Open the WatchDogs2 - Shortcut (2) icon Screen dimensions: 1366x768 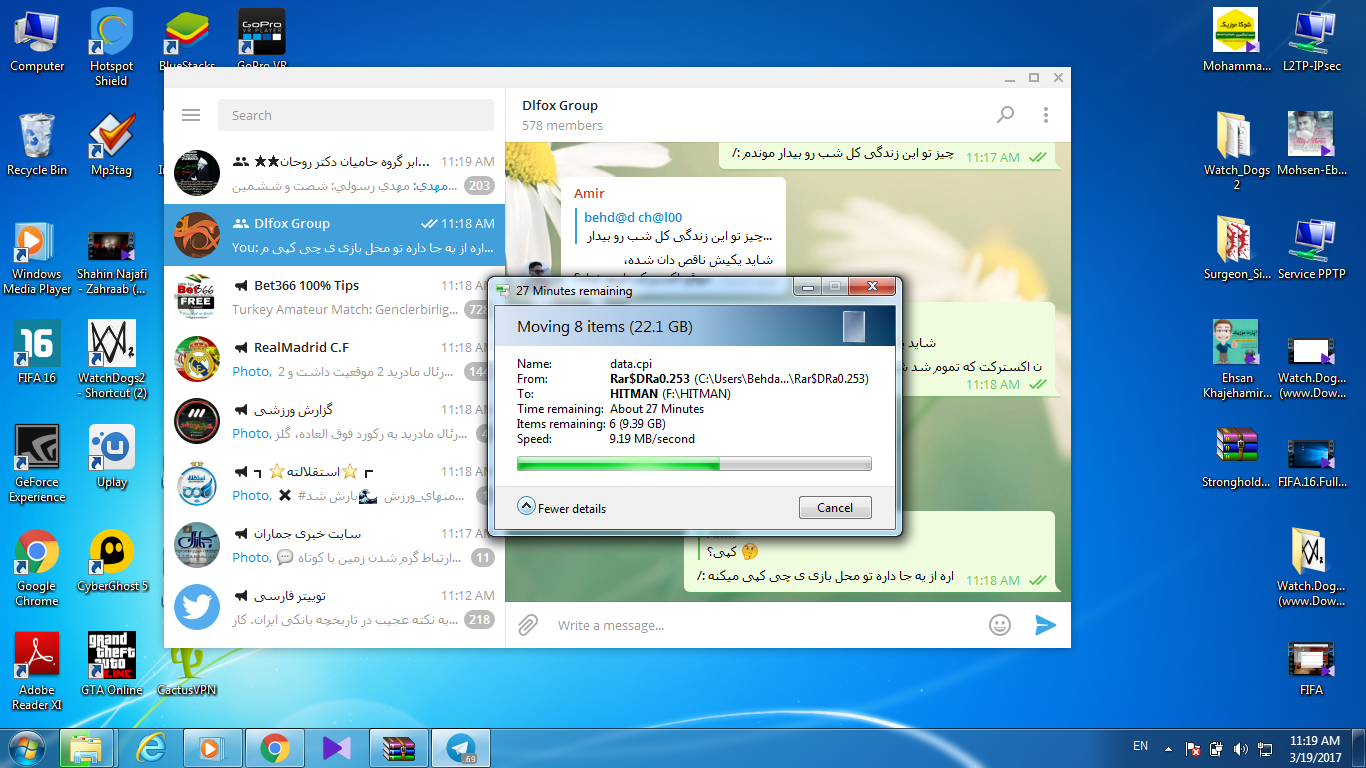tap(111, 359)
